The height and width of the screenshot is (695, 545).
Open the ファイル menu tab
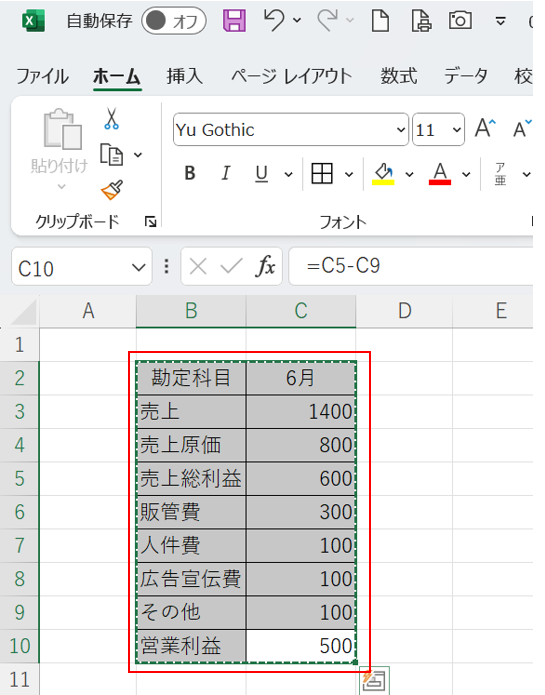click(x=43, y=77)
